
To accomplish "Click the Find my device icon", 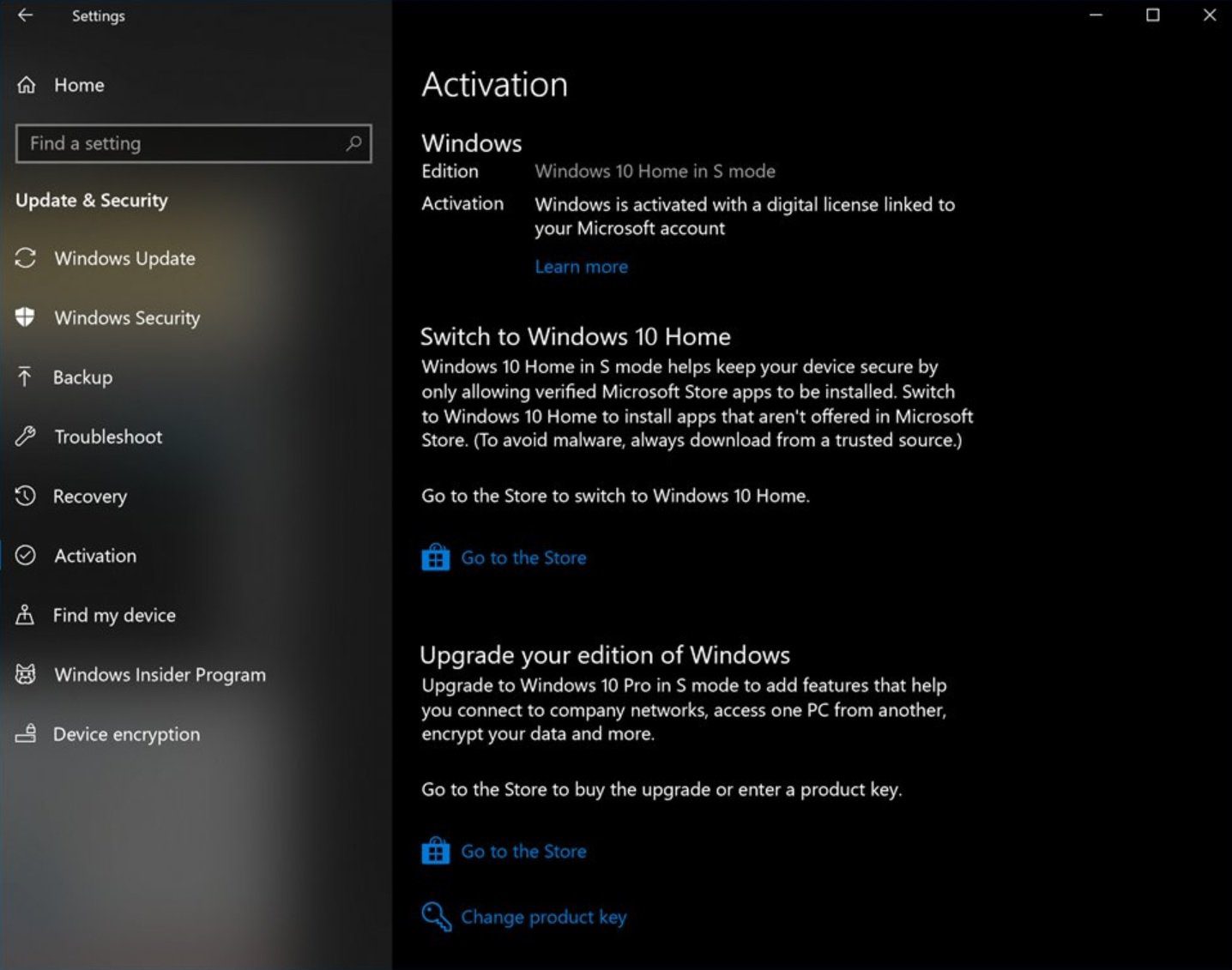I will tap(26, 615).
